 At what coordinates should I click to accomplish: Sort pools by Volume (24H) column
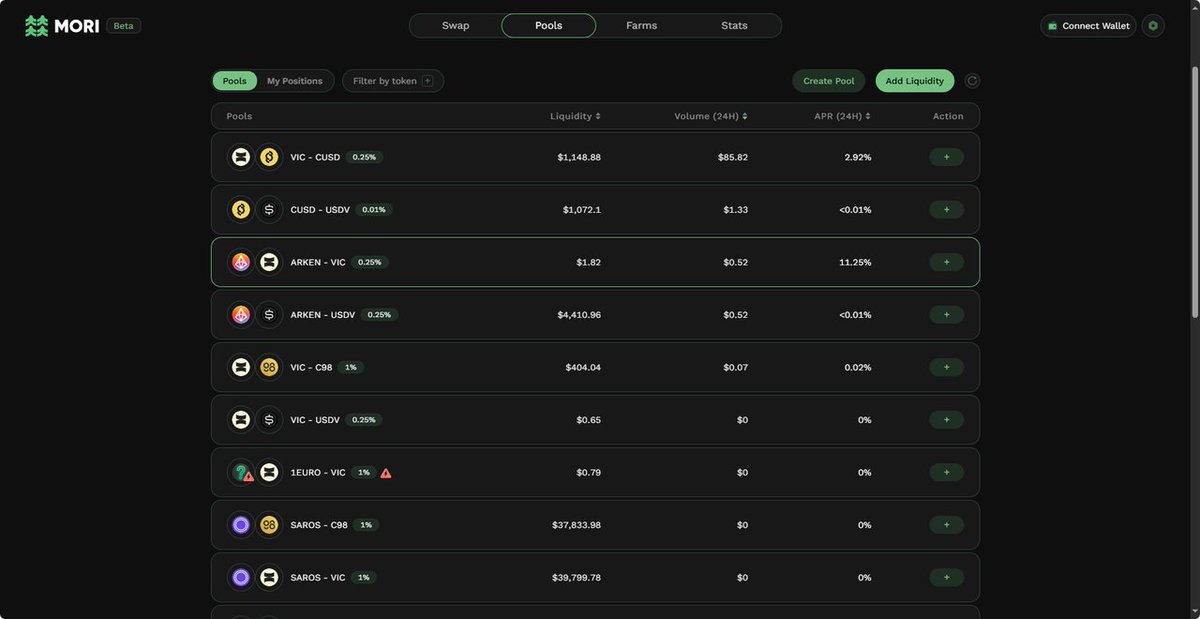pyautogui.click(x=711, y=116)
